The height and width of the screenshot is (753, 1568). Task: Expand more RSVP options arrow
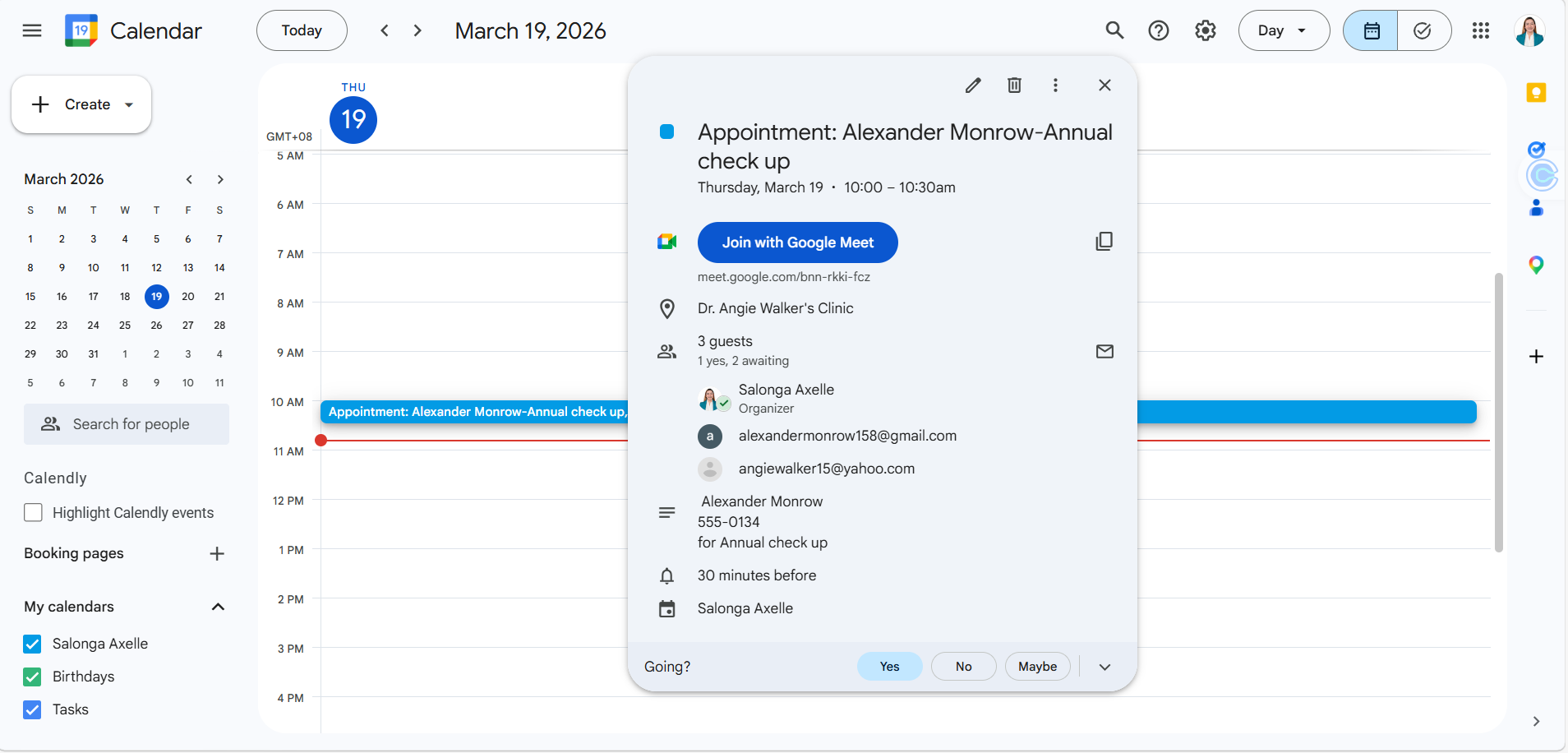pyautogui.click(x=1105, y=667)
